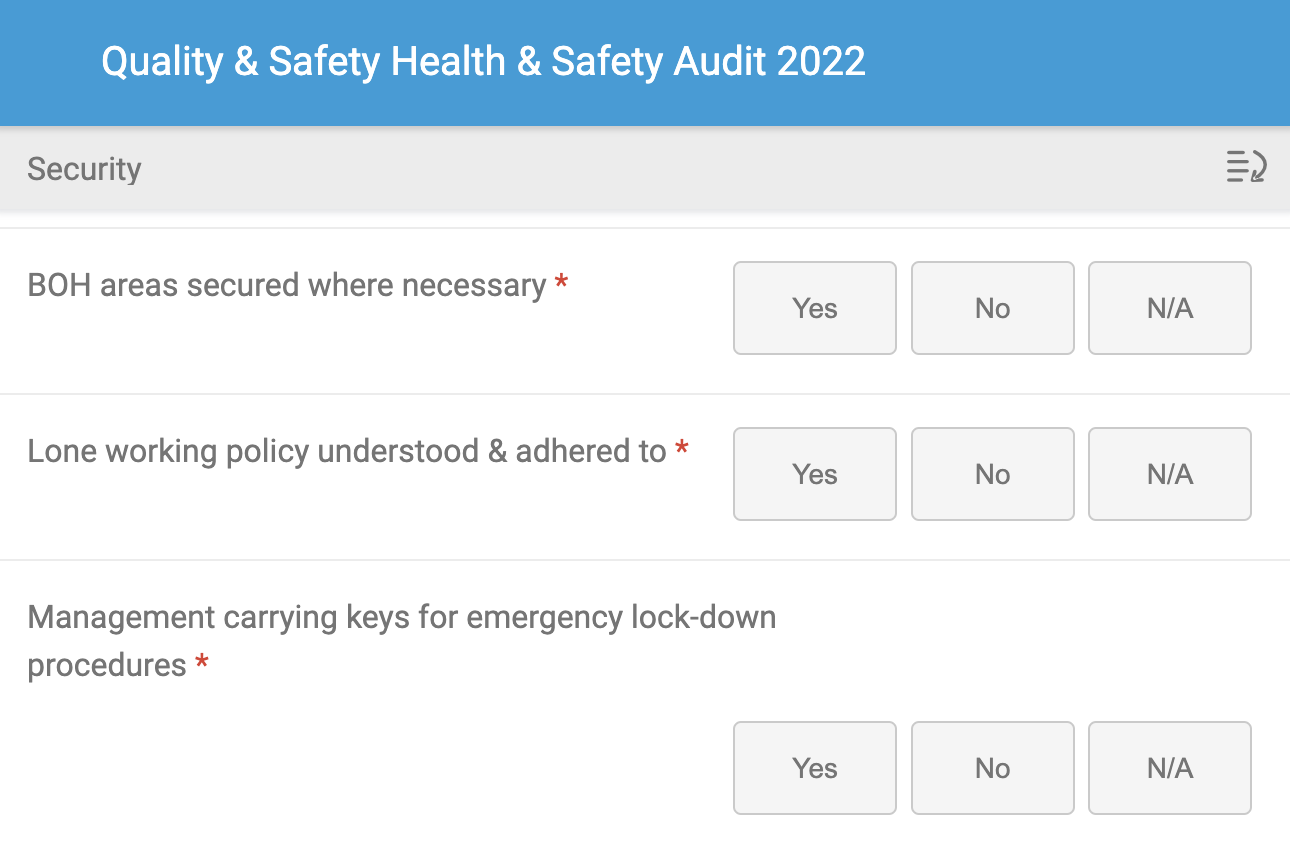Select Yes for BOH areas secured

point(814,308)
